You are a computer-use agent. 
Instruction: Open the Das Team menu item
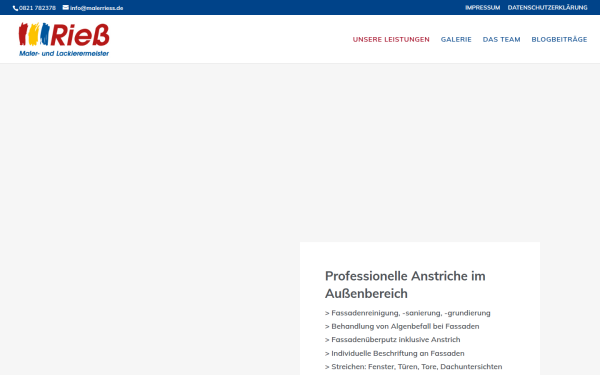(501, 39)
